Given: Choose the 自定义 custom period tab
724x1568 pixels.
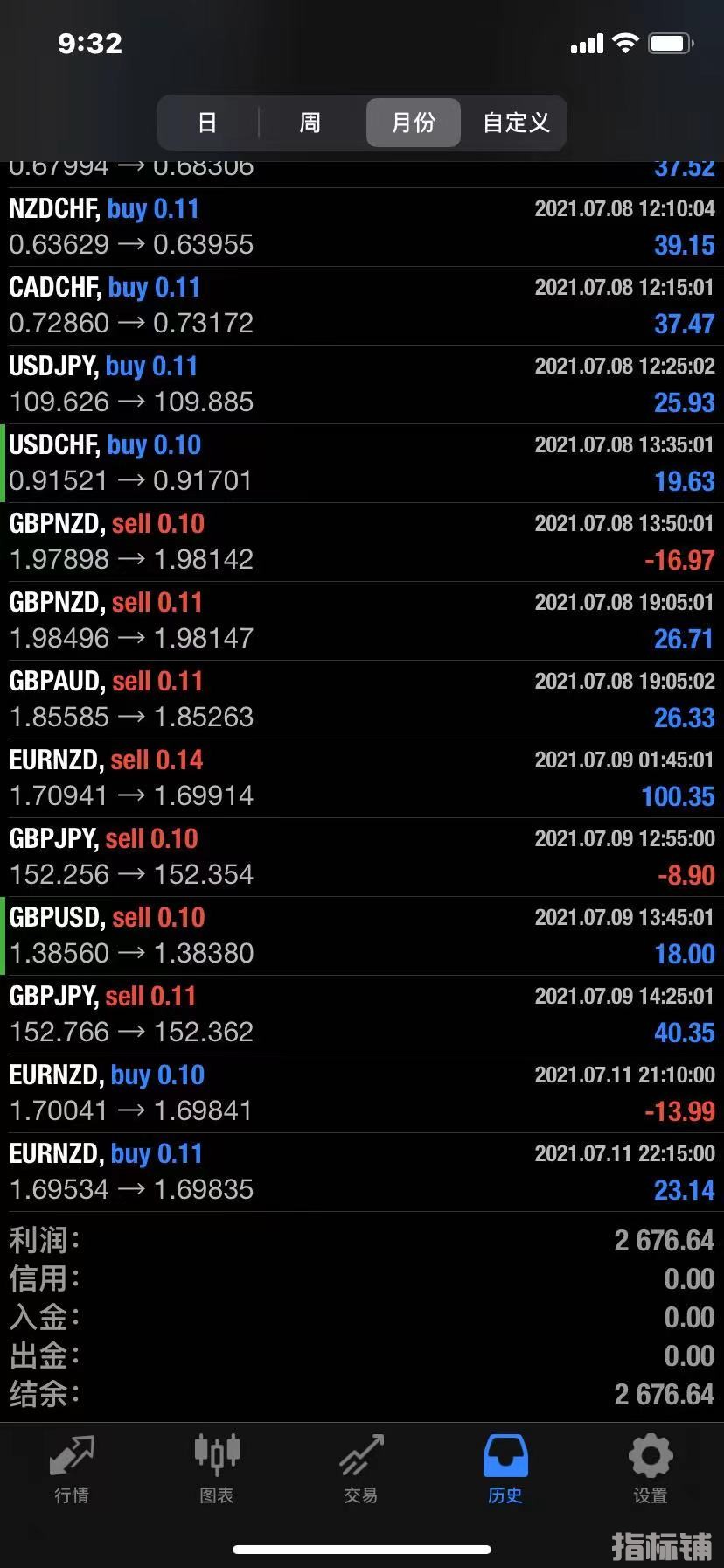Looking at the screenshot, I should click(x=516, y=122).
